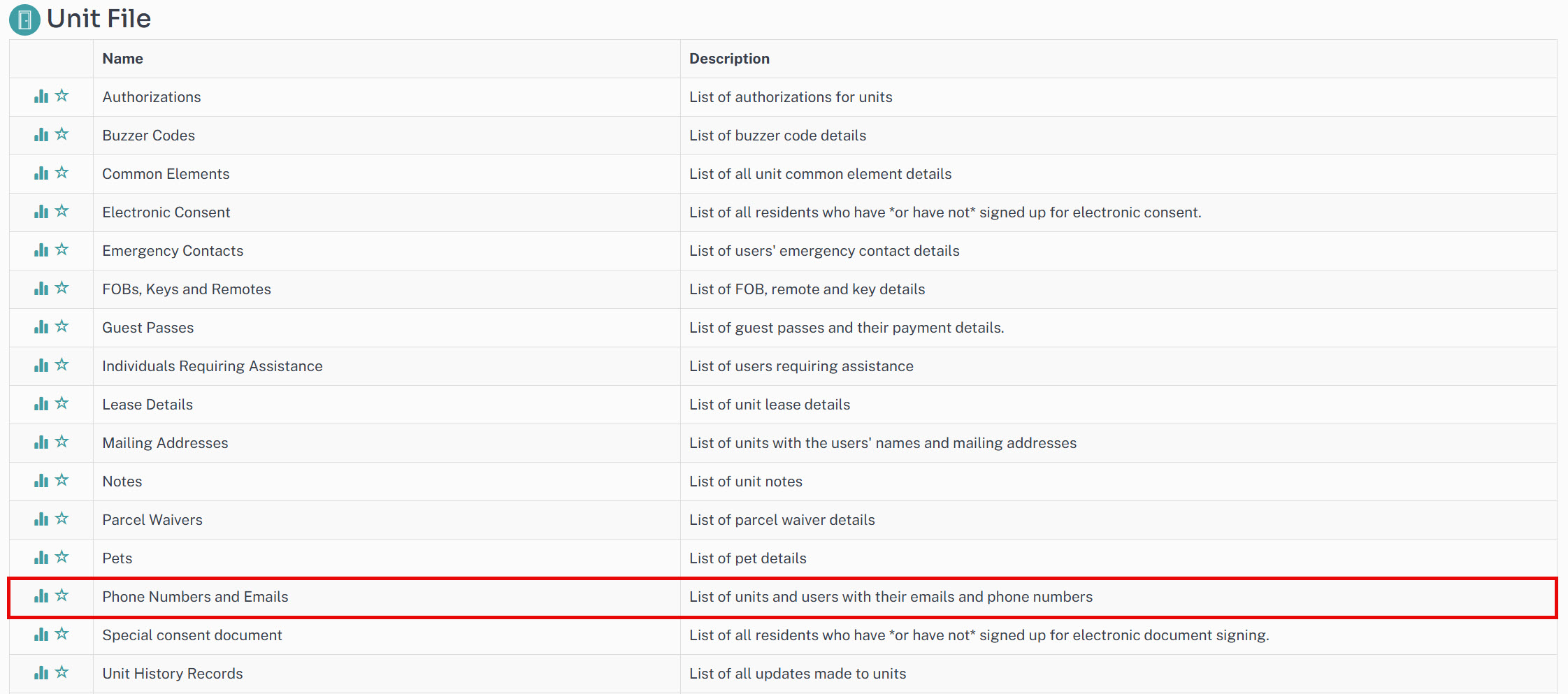Click the Special consent document star icon
Image resolution: width=1568 pixels, height=694 pixels.
coord(62,634)
